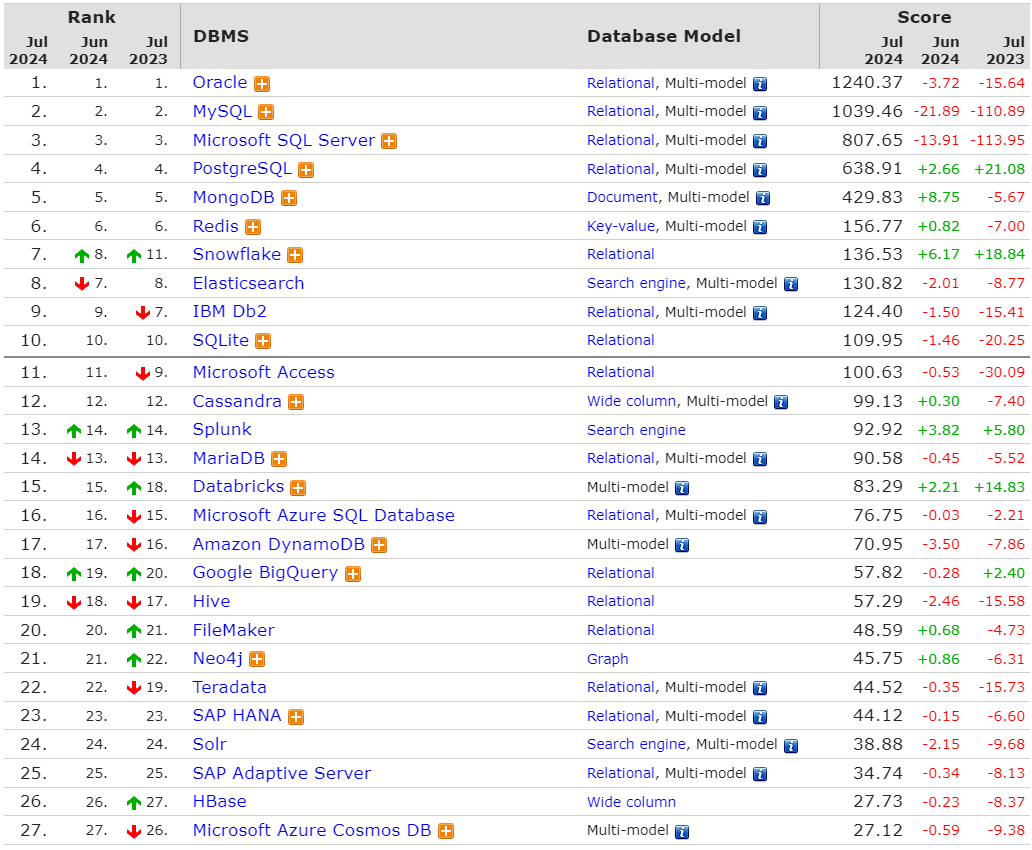
Task: Click the info icon in MySQL's row
Action: pyautogui.click(x=760, y=113)
